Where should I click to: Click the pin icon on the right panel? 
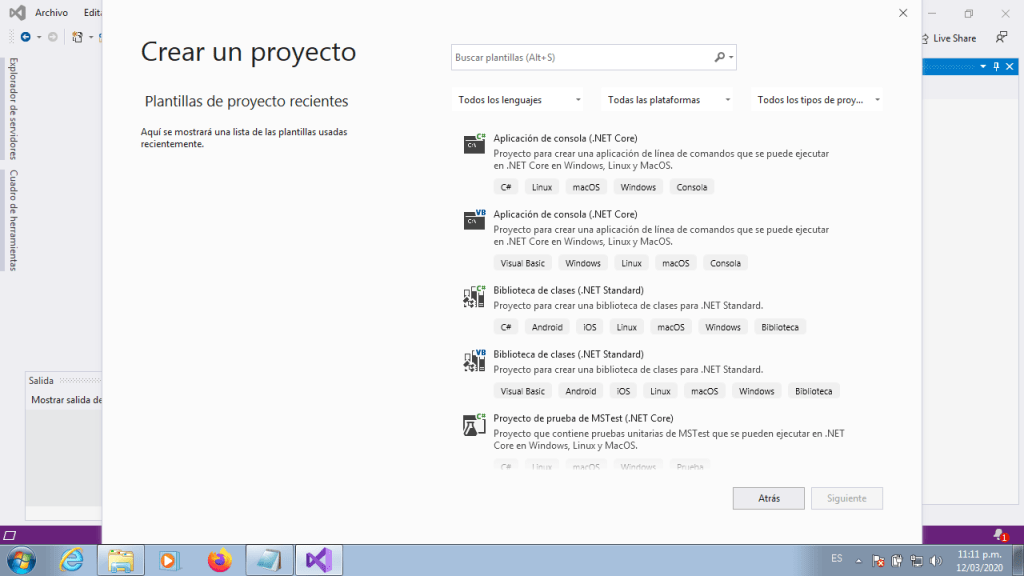[996, 66]
